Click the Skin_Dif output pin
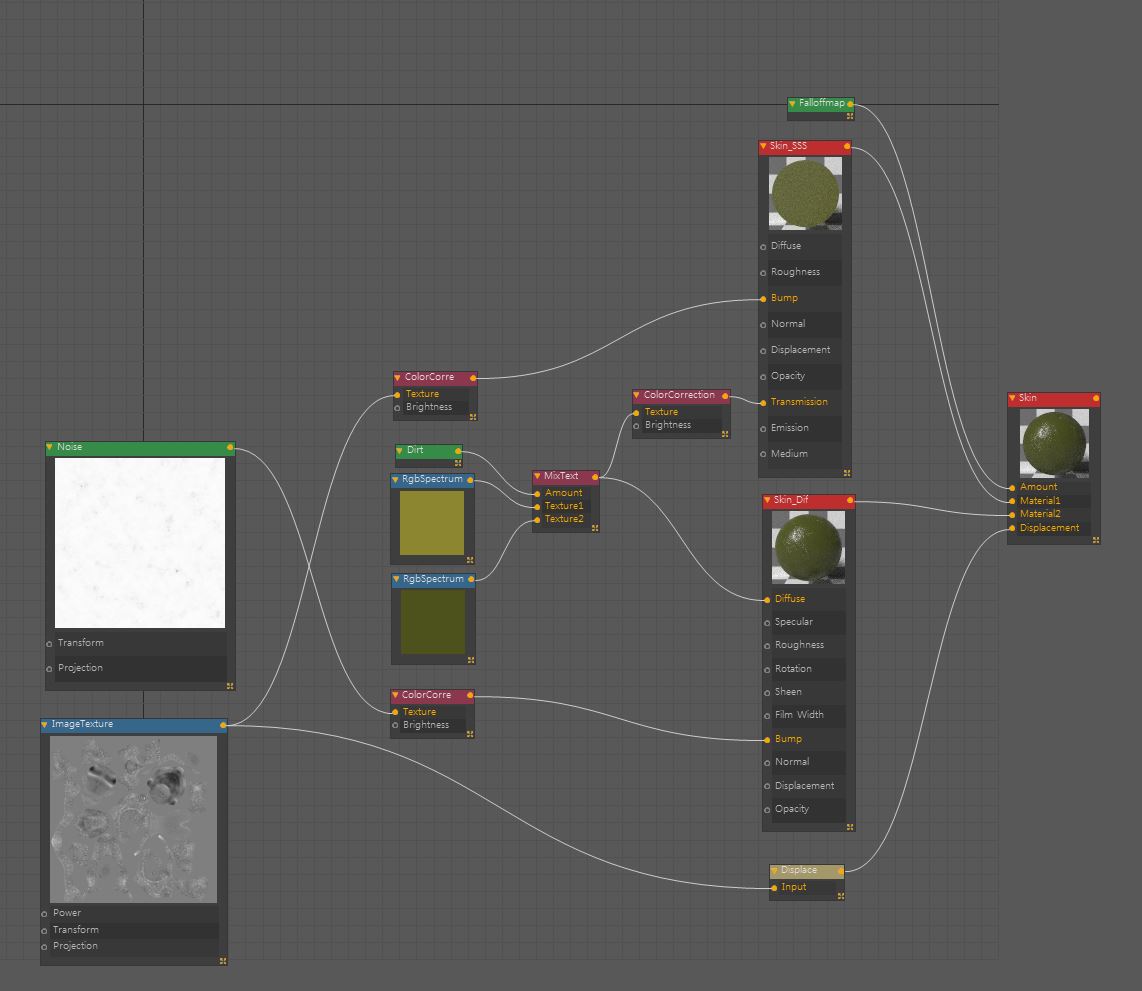Image resolution: width=1142 pixels, height=991 pixels. click(850, 500)
